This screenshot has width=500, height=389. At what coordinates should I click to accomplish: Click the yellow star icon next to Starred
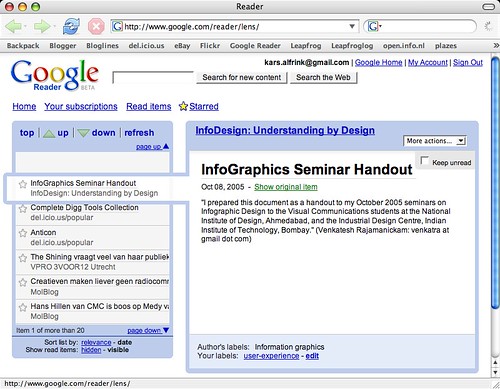click(x=183, y=106)
